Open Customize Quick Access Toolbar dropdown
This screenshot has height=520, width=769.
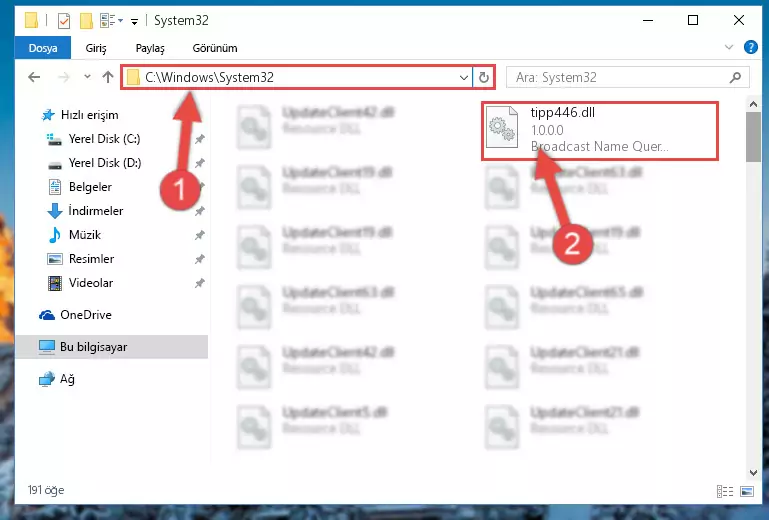click(x=134, y=21)
